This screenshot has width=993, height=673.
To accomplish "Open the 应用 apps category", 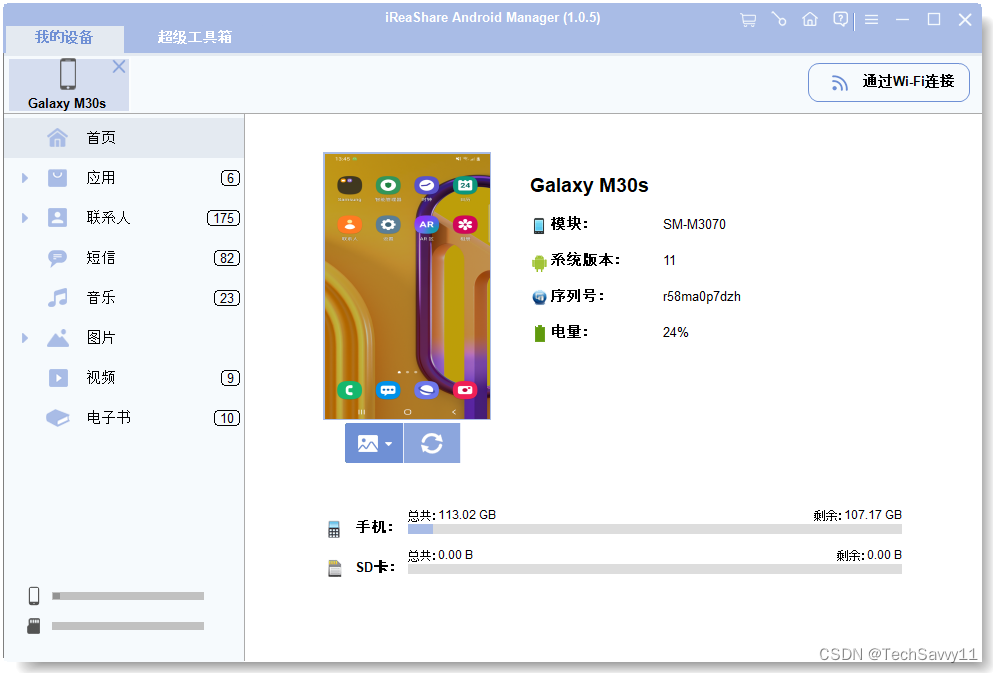I will click(124, 178).
